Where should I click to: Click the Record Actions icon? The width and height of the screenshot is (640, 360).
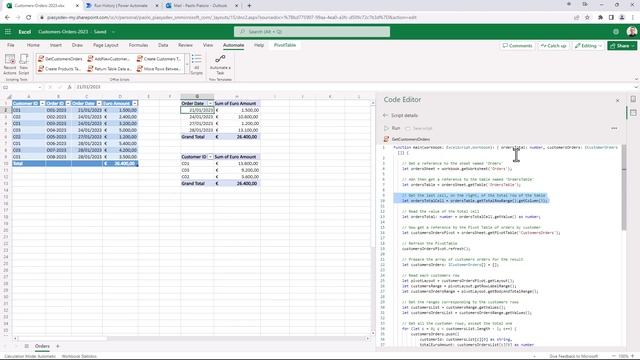tap(10, 64)
